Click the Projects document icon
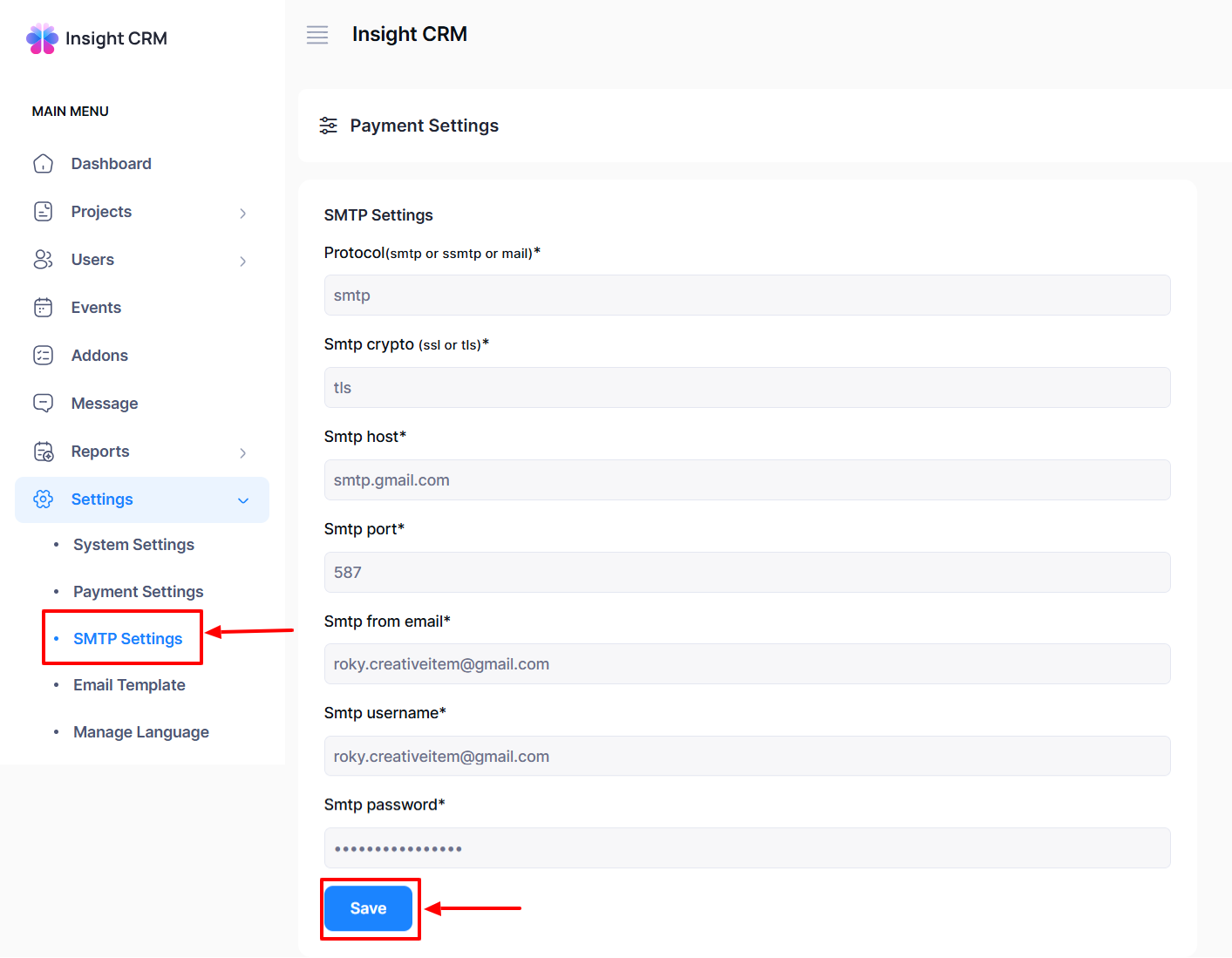The image size is (1232, 958). [43, 212]
